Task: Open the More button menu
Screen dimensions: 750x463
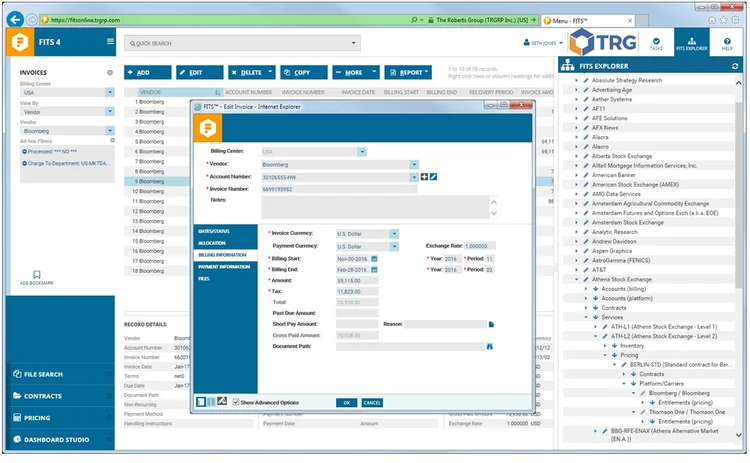Action: (356, 73)
